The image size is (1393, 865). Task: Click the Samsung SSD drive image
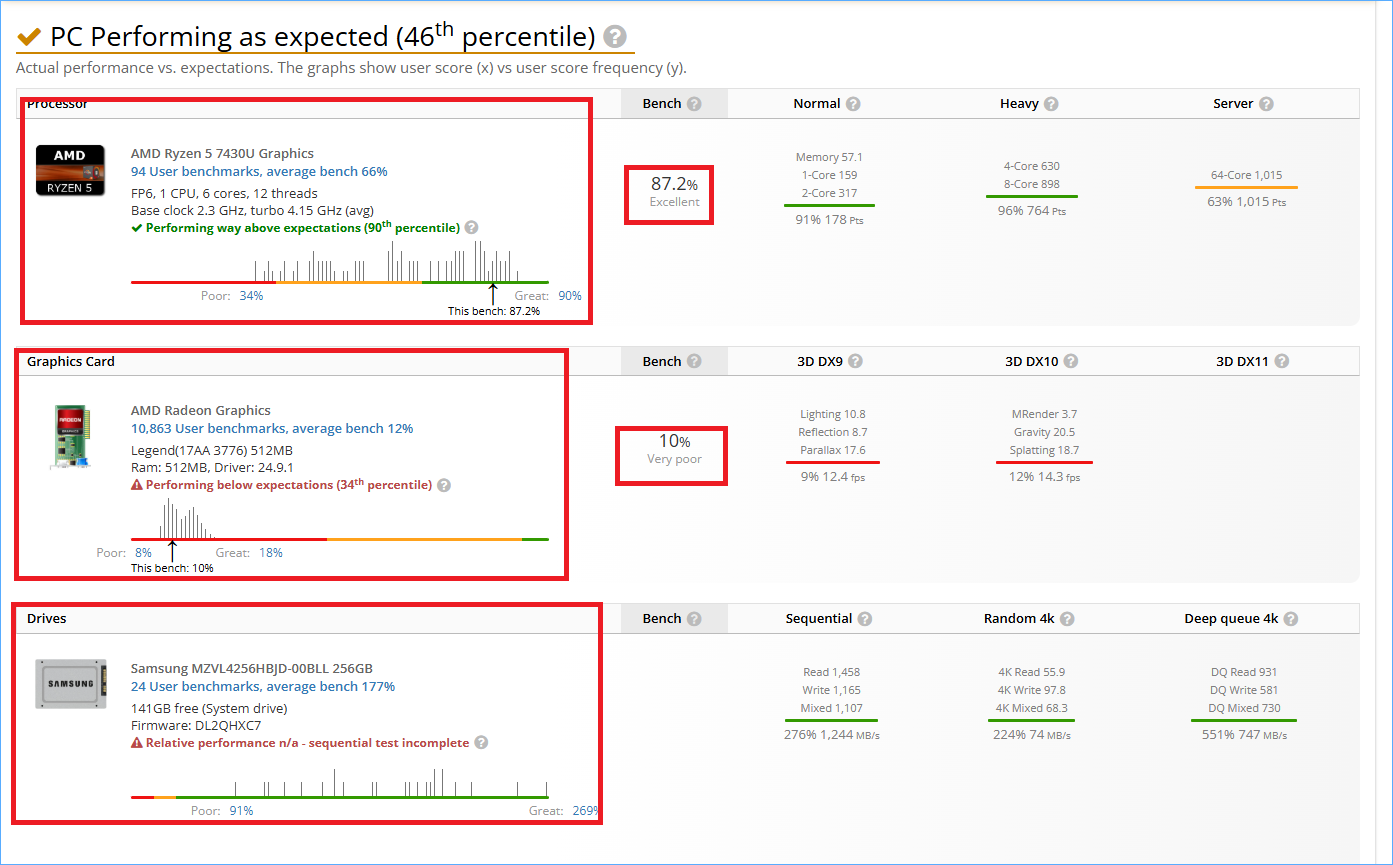[70, 684]
